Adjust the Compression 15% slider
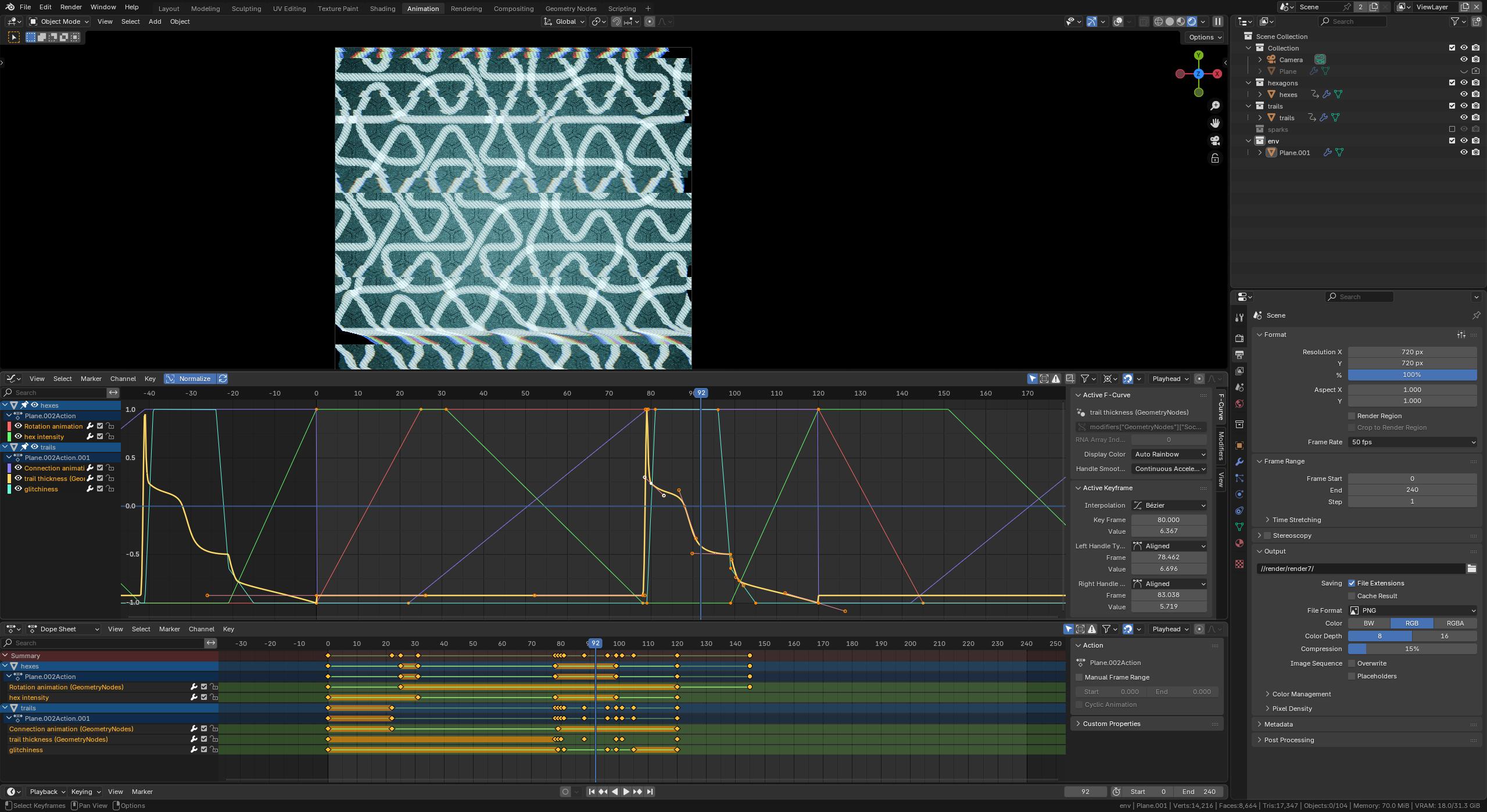1487x812 pixels. click(1412, 649)
